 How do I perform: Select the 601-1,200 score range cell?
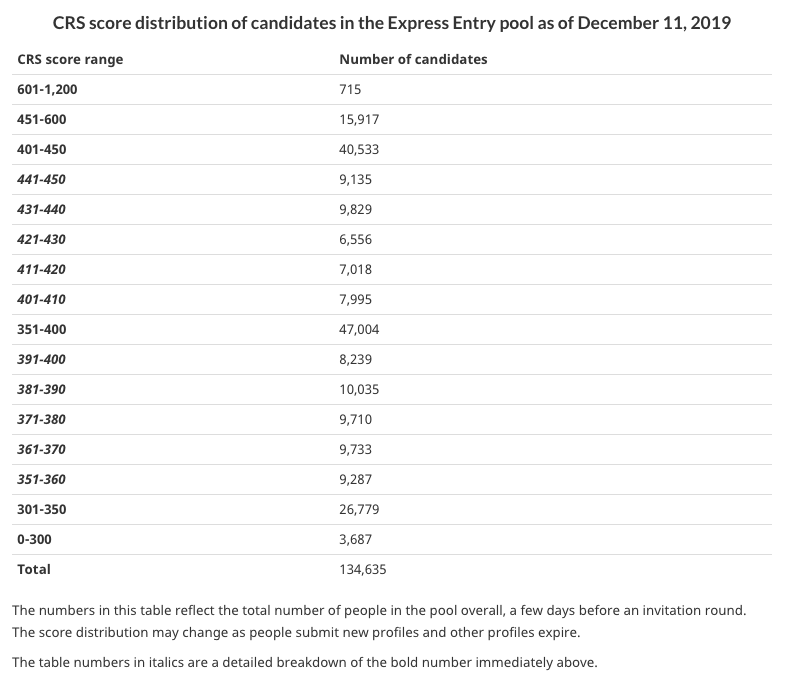pos(47,89)
